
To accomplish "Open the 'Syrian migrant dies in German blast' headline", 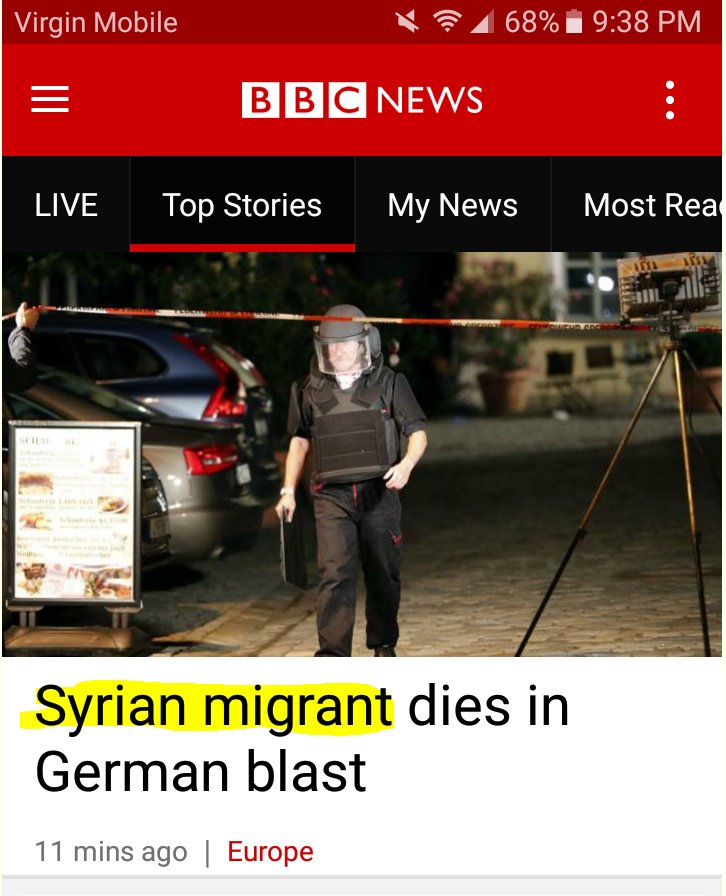I will pos(302,738).
